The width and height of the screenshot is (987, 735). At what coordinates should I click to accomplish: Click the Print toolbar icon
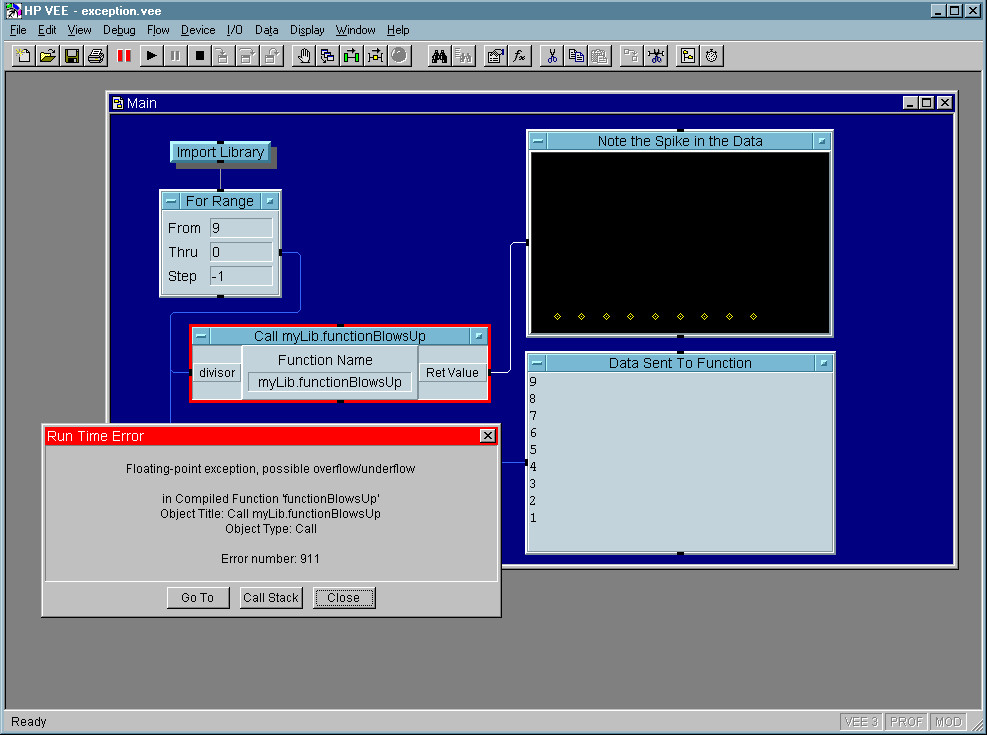[x=96, y=56]
